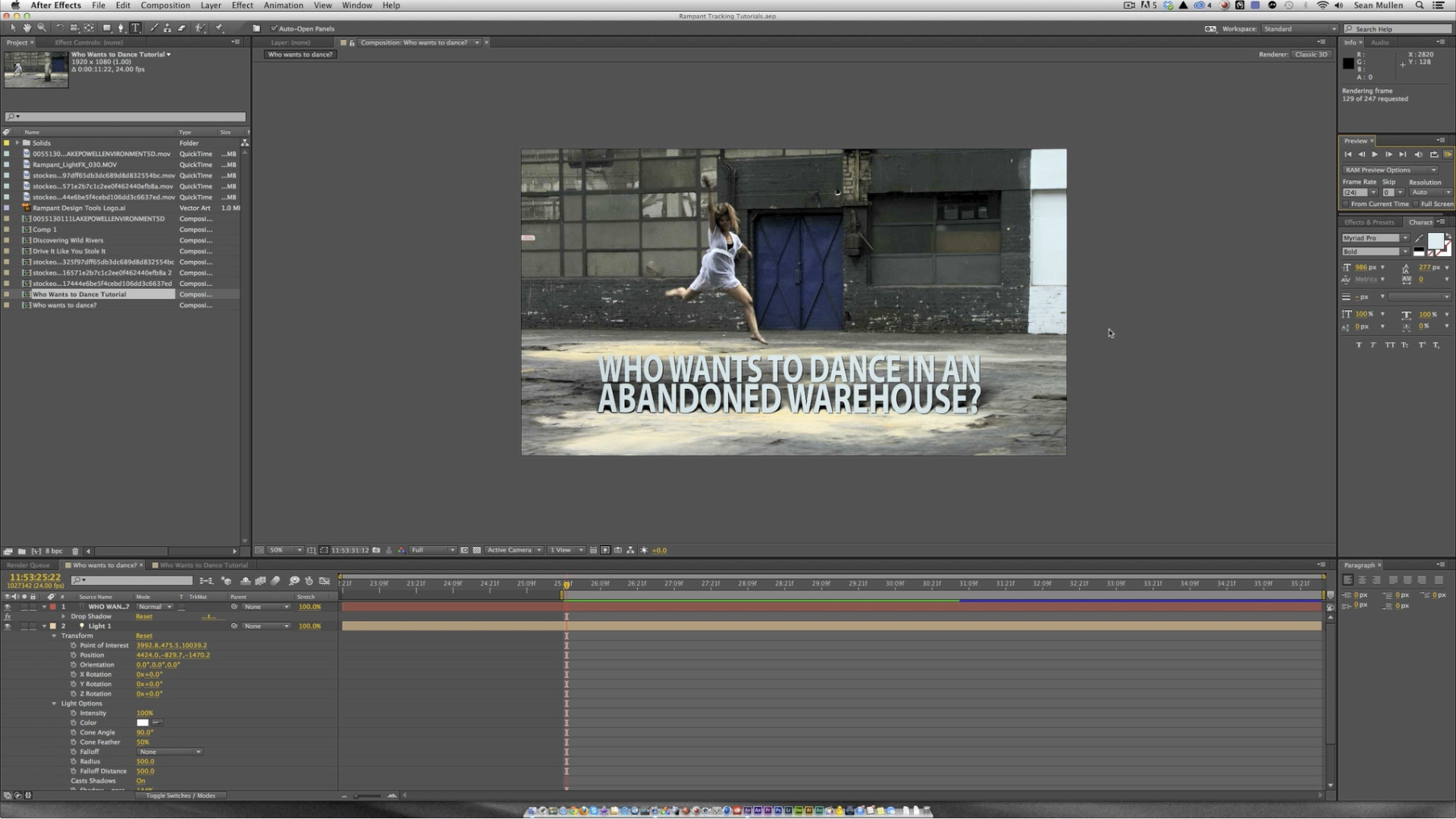Click the Auto-keyframe stopwatch timeline icon
Viewport: 1456px width, 819px height.
308,581
